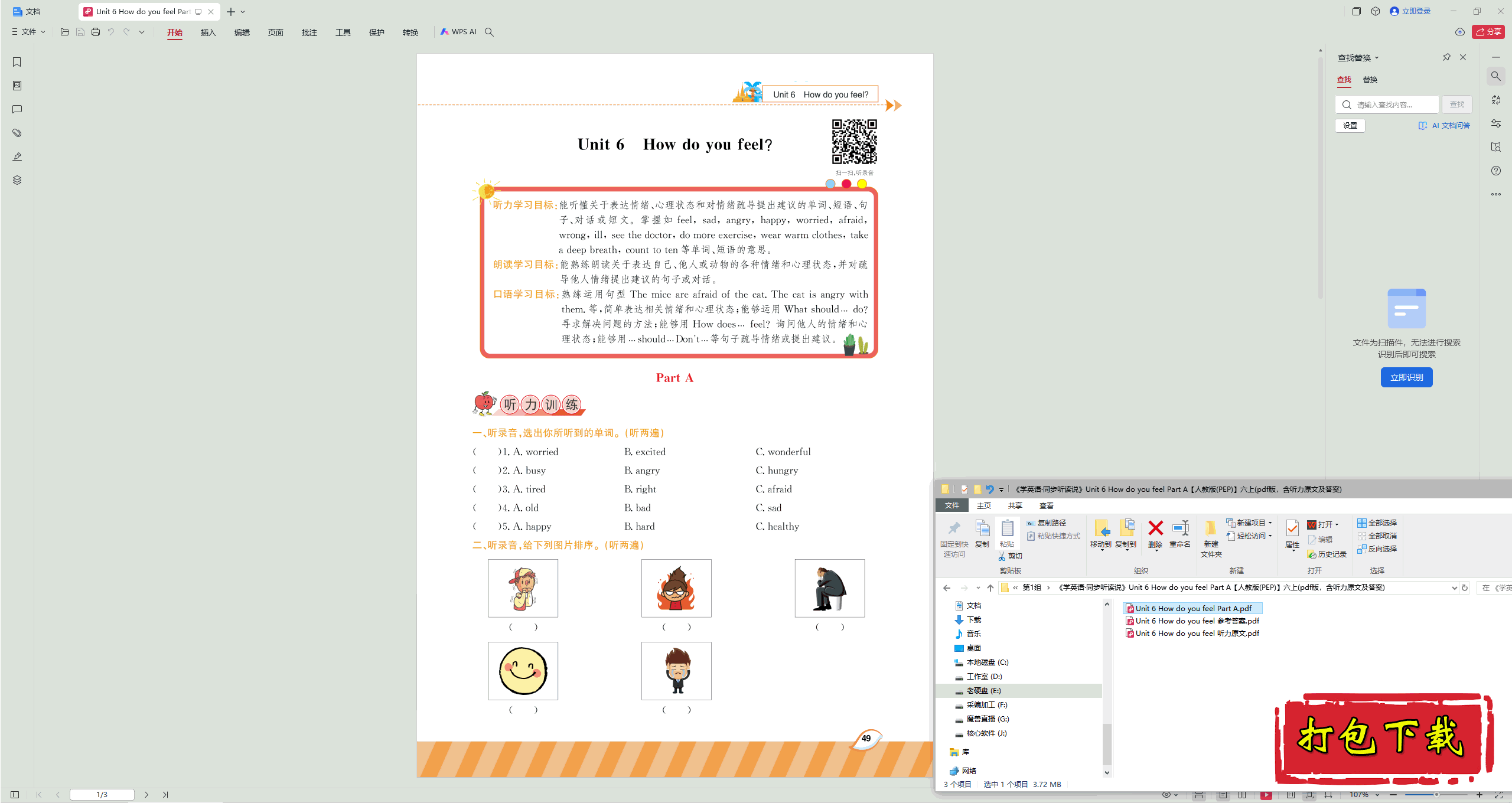Expand the Explorer address bar history dropdown

[1454, 587]
